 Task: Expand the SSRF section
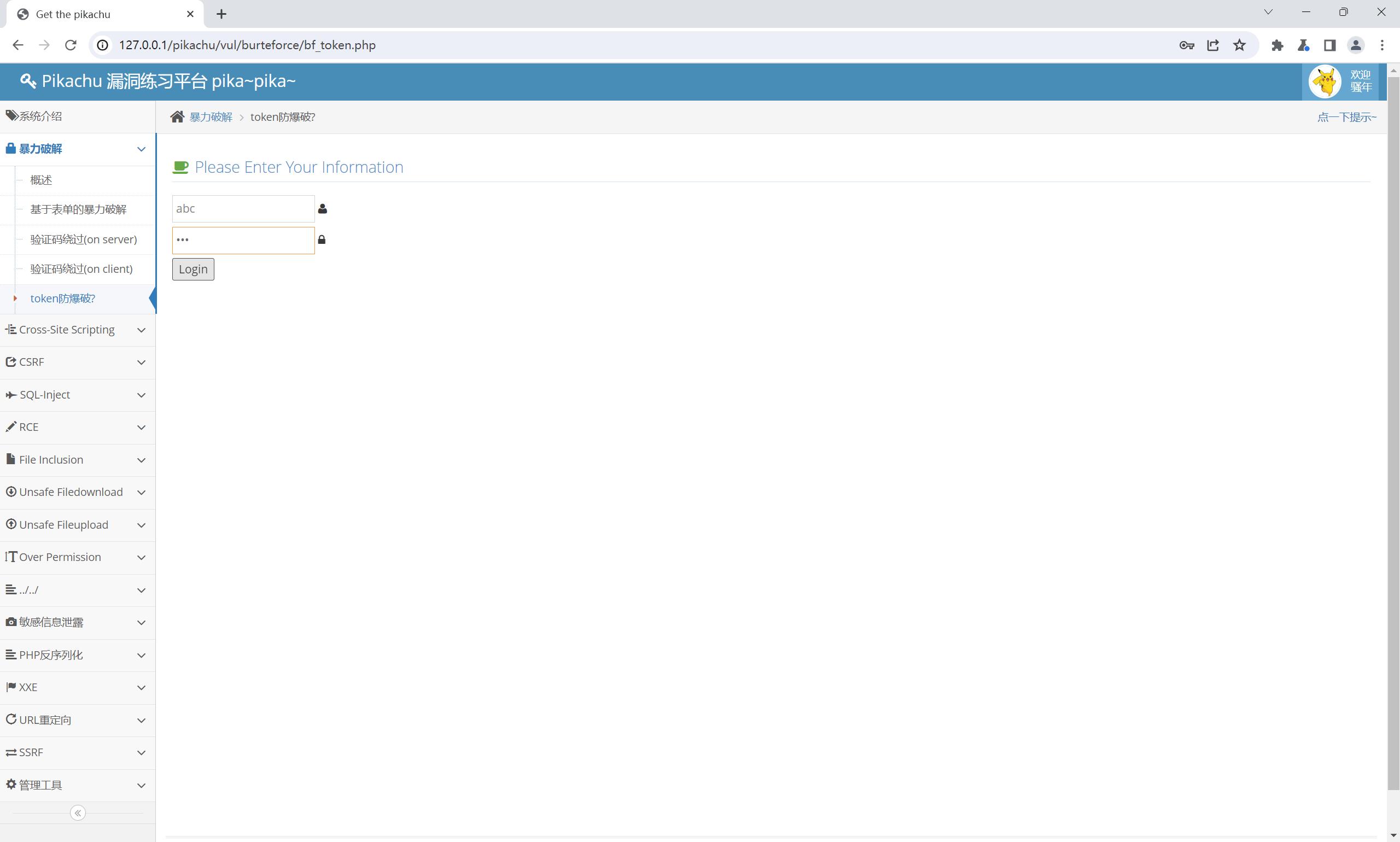(x=78, y=753)
